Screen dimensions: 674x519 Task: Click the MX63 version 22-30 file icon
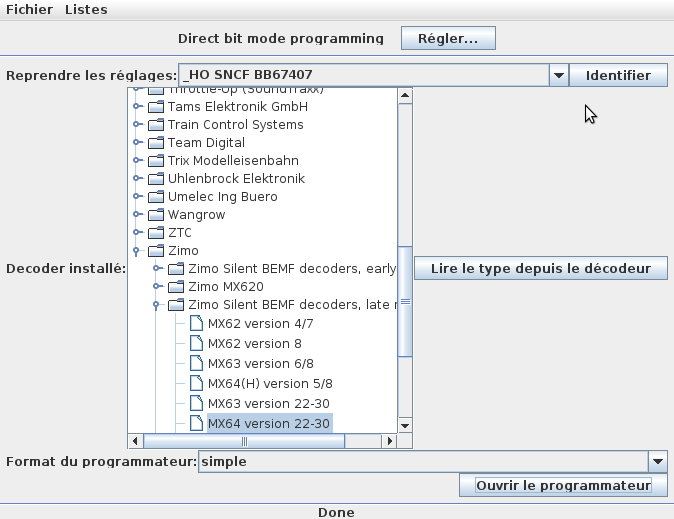pos(196,403)
